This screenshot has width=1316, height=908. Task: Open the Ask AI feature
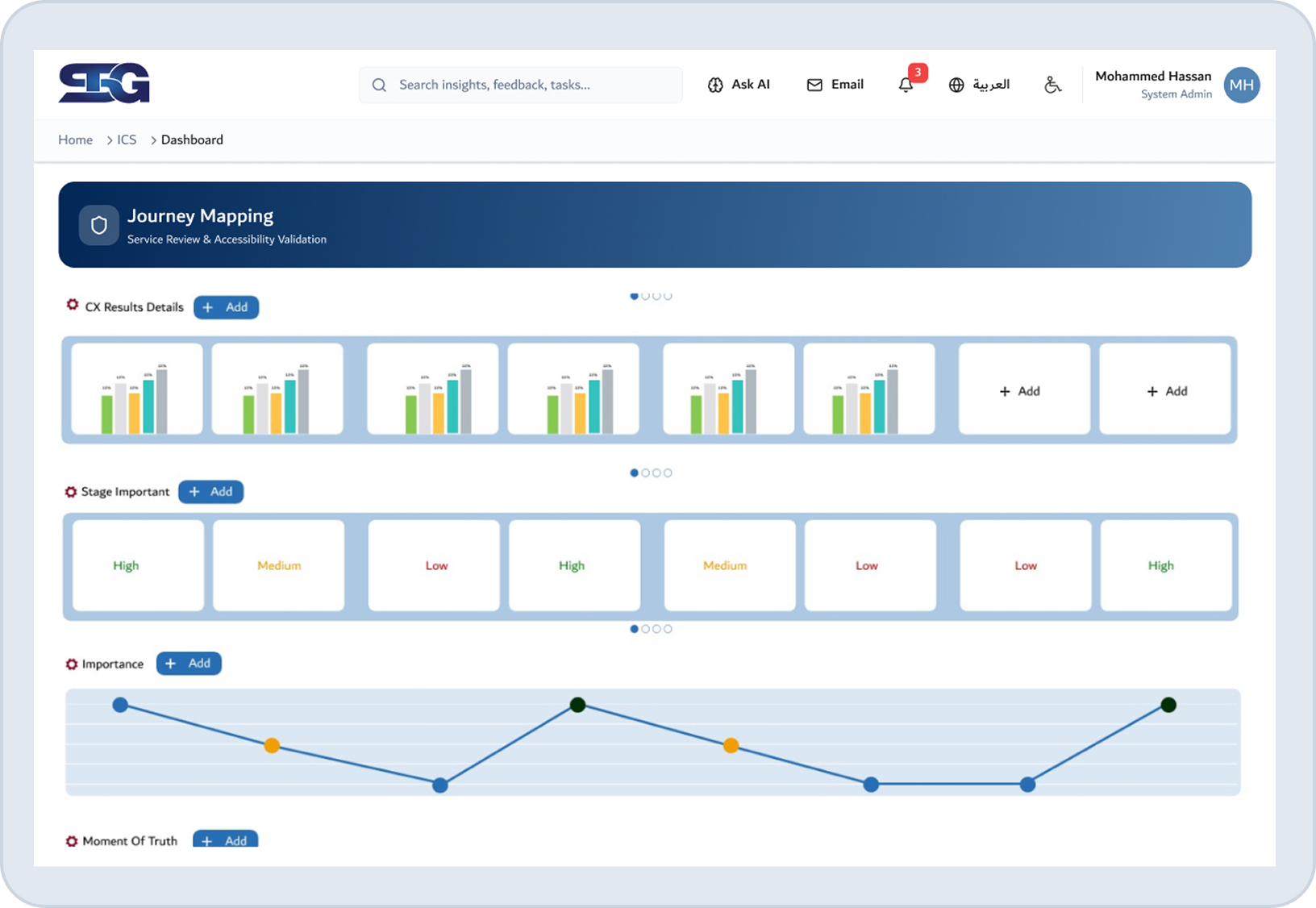[x=739, y=85]
